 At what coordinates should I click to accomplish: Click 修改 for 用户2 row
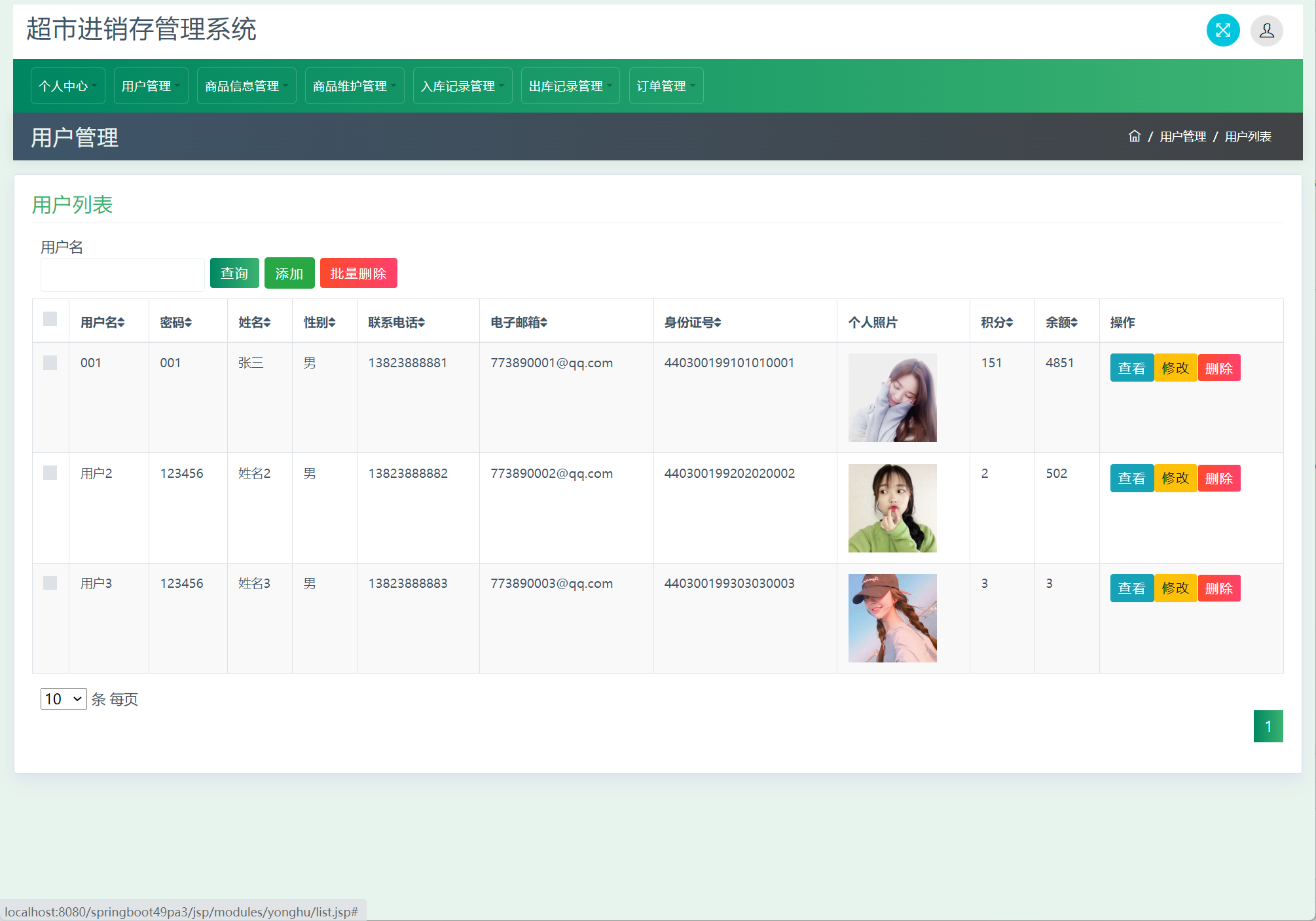(1175, 479)
